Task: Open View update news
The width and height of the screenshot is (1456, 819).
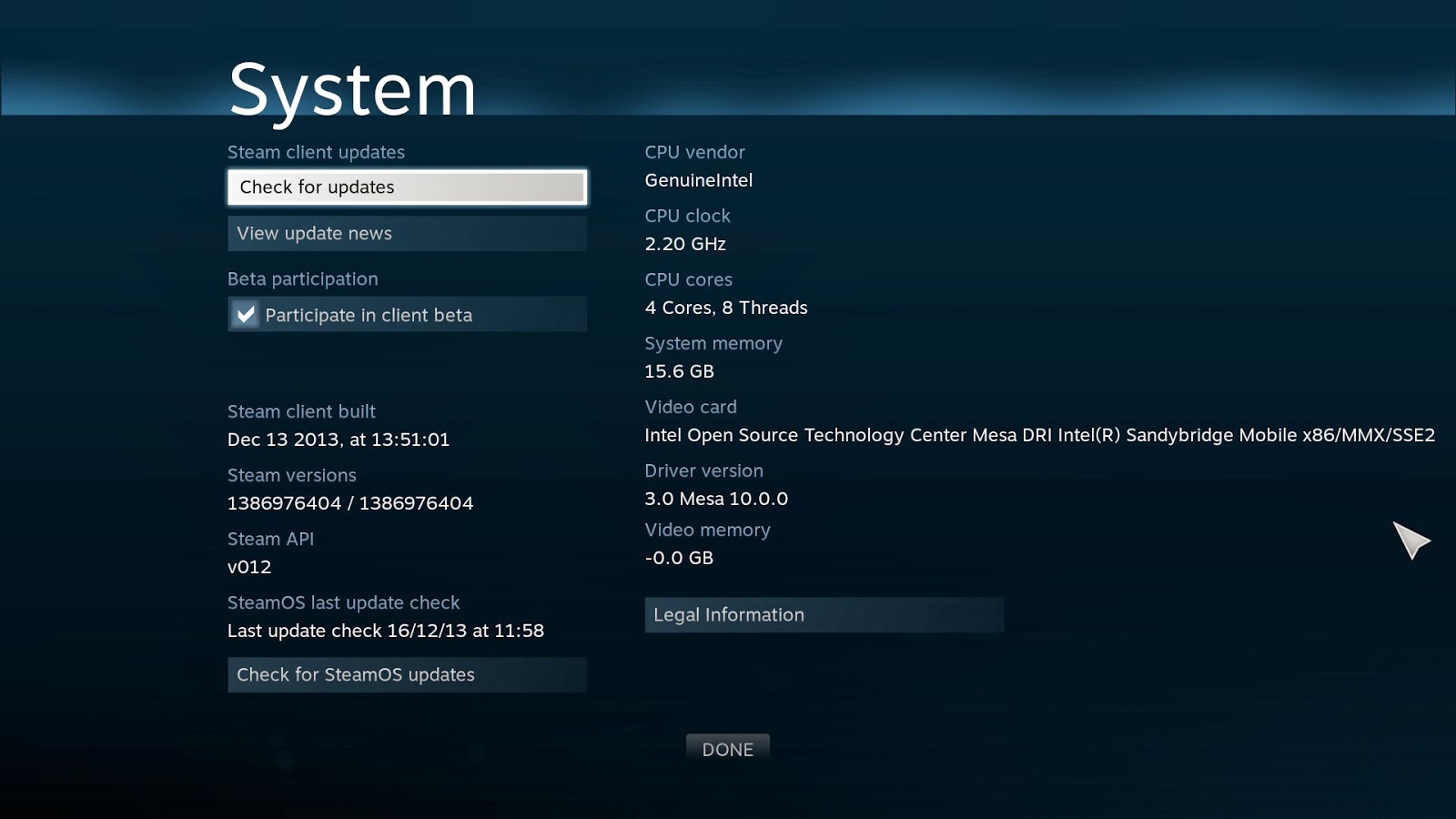Action: [407, 233]
